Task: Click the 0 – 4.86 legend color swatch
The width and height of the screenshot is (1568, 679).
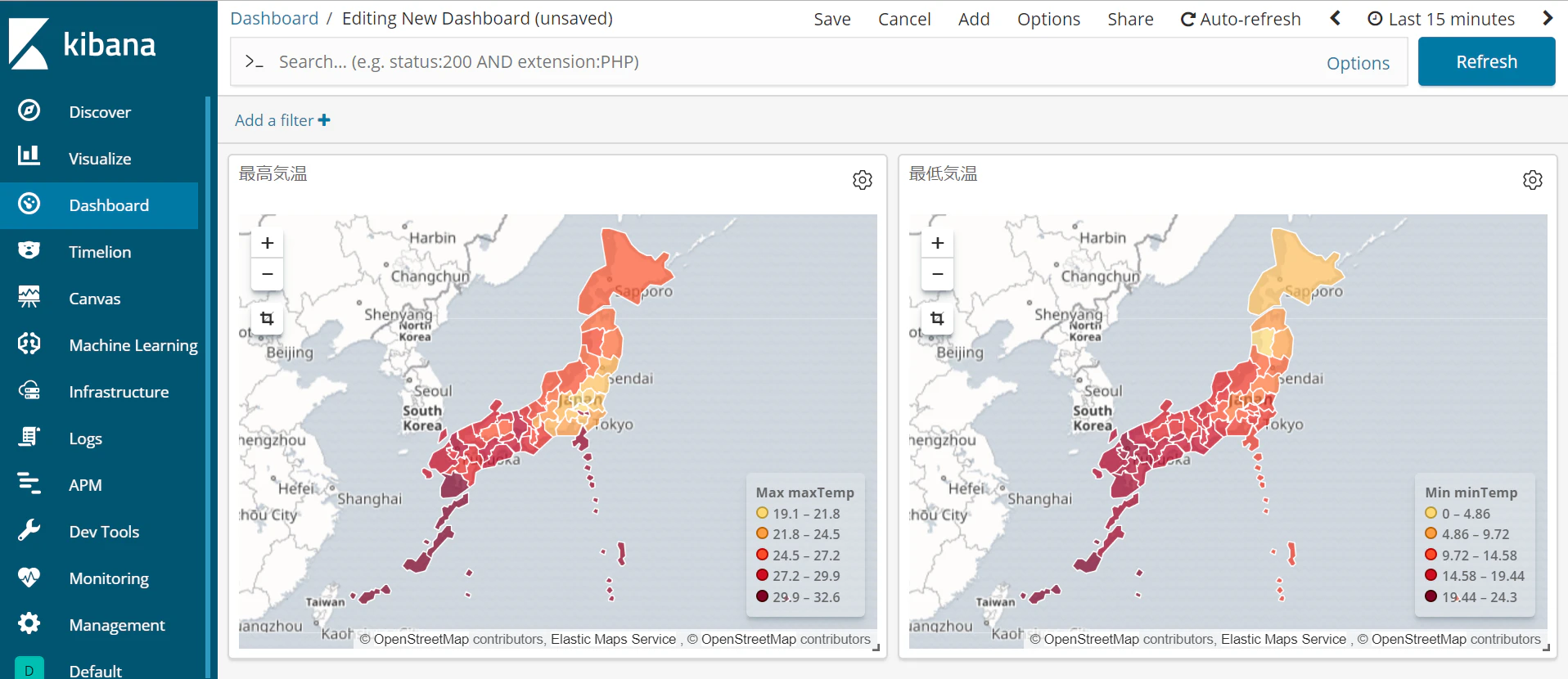Action: (x=1431, y=513)
